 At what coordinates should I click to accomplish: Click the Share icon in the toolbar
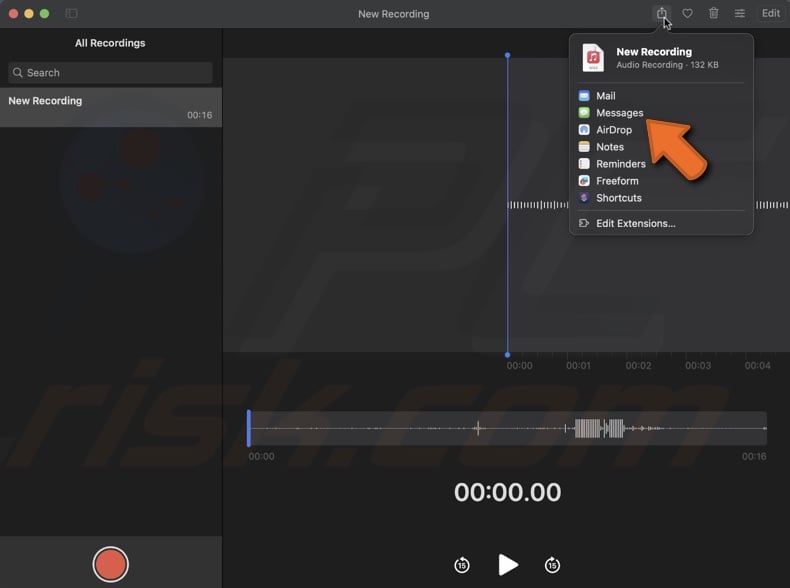pyautogui.click(x=661, y=13)
